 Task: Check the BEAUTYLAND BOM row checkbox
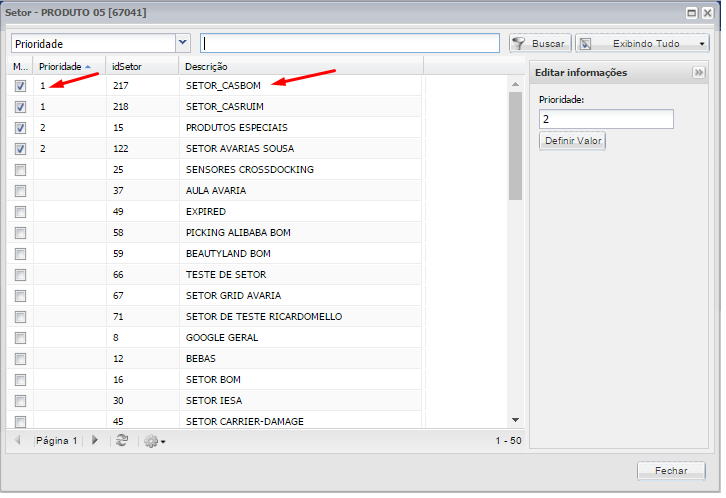click(20, 254)
